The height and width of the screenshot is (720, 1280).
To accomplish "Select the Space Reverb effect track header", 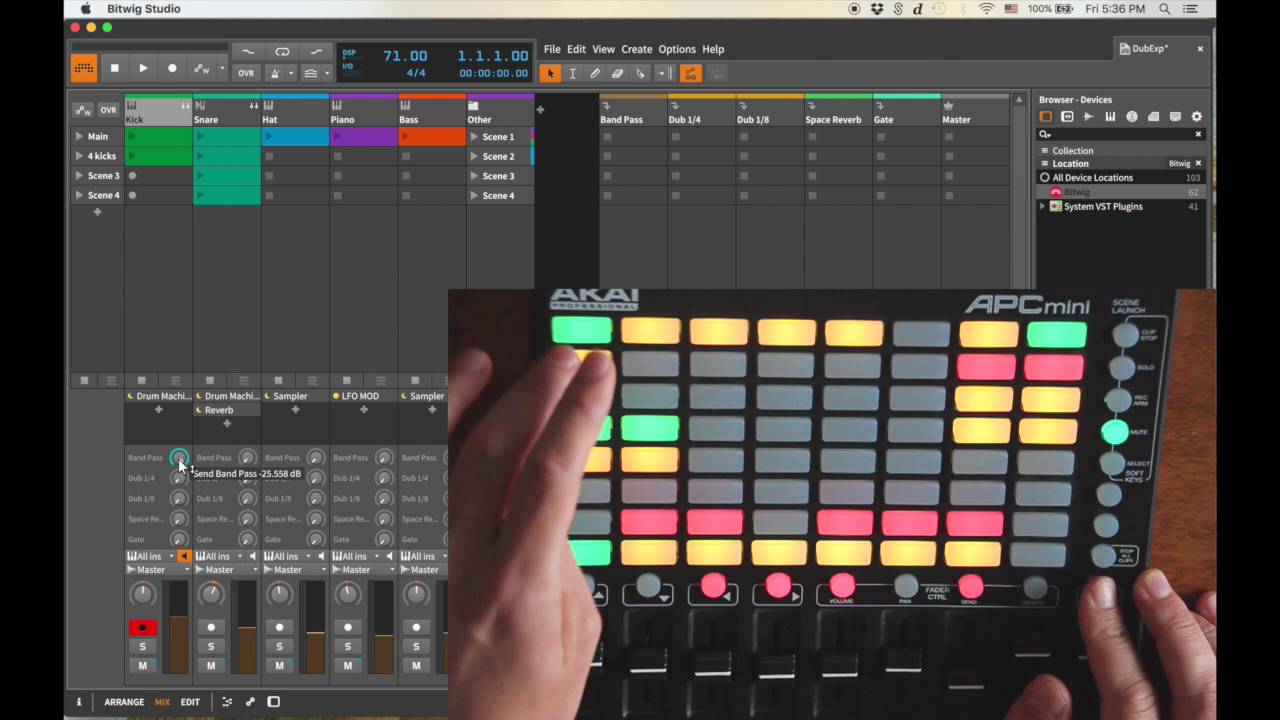I will 838,113.
